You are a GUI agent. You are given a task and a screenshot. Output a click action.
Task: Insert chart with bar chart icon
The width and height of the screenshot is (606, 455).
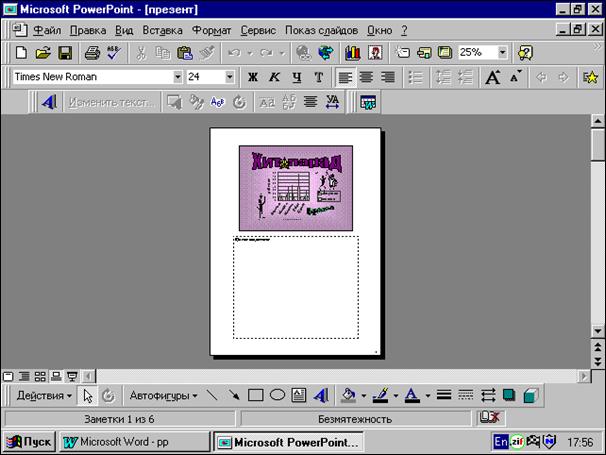point(352,52)
